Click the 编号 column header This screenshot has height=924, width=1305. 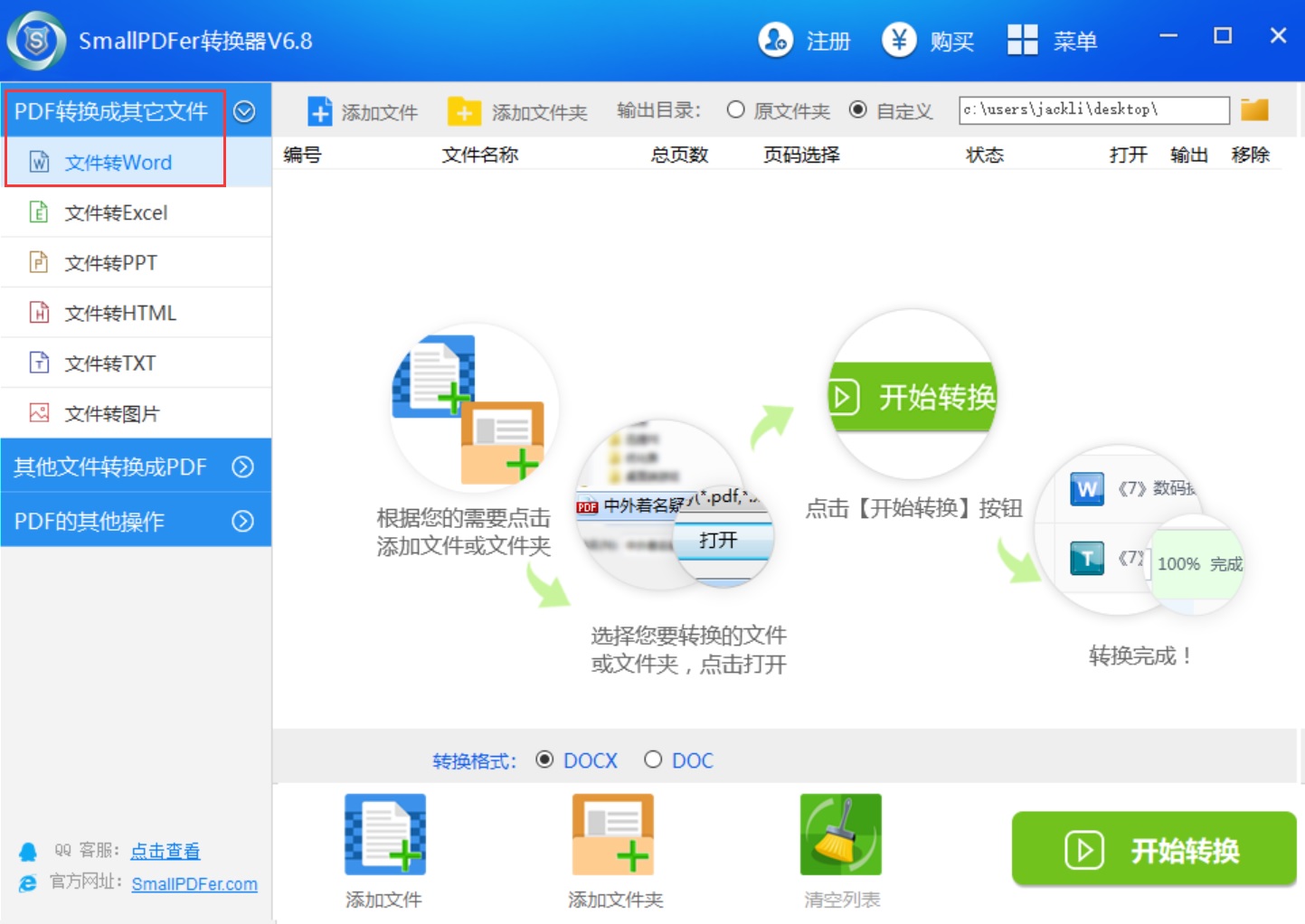[302, 155]
